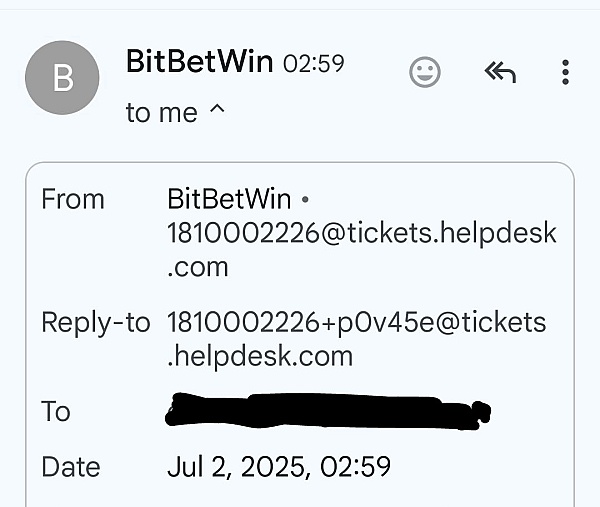Click the date Jul 2, 2025, 02:59
Screen dimensions: 600x507
[279, 466]
